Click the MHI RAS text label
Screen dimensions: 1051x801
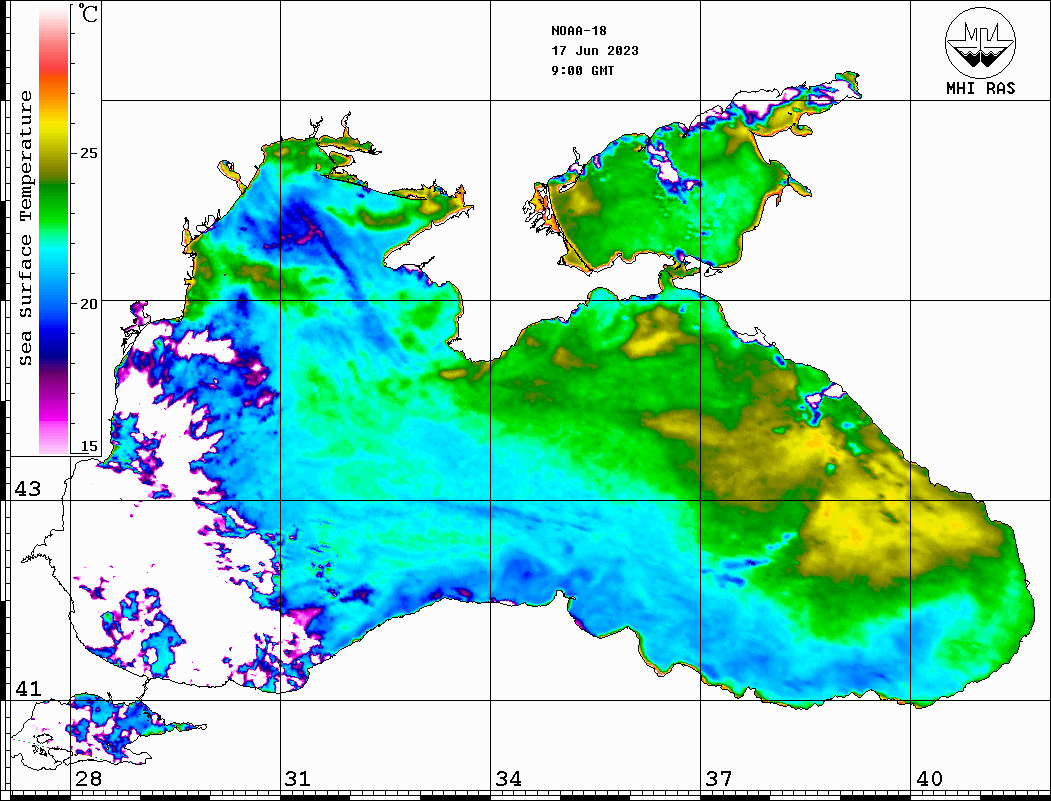click(980, 88)
